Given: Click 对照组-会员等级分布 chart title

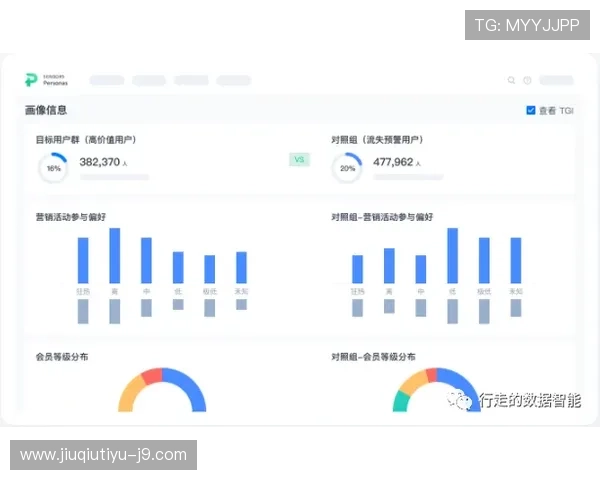Looking at the screenshot, I should point(373,357).
